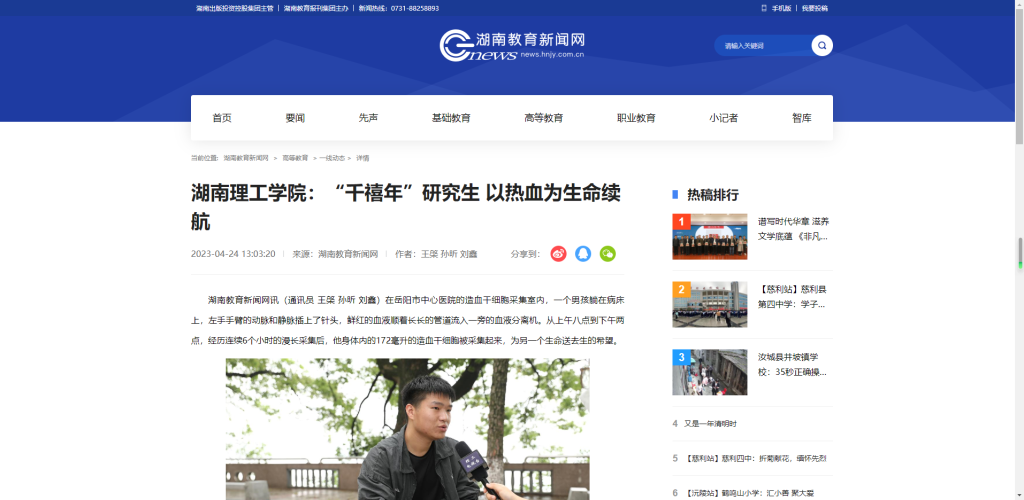Click the search magnifier icon
Screen dimensions: 1024x500
[x=822, y=46]
